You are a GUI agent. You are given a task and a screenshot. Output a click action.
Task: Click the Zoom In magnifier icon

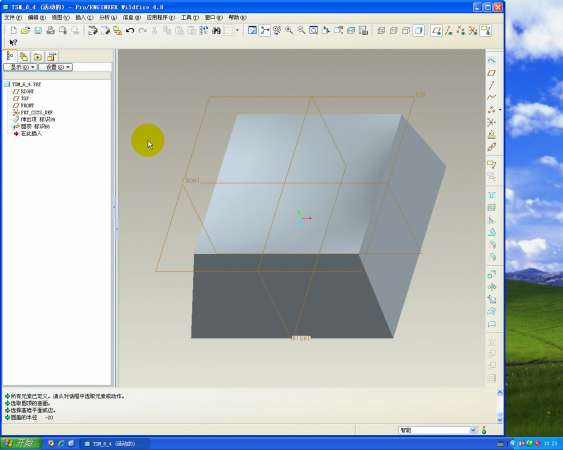coord(289,31)
